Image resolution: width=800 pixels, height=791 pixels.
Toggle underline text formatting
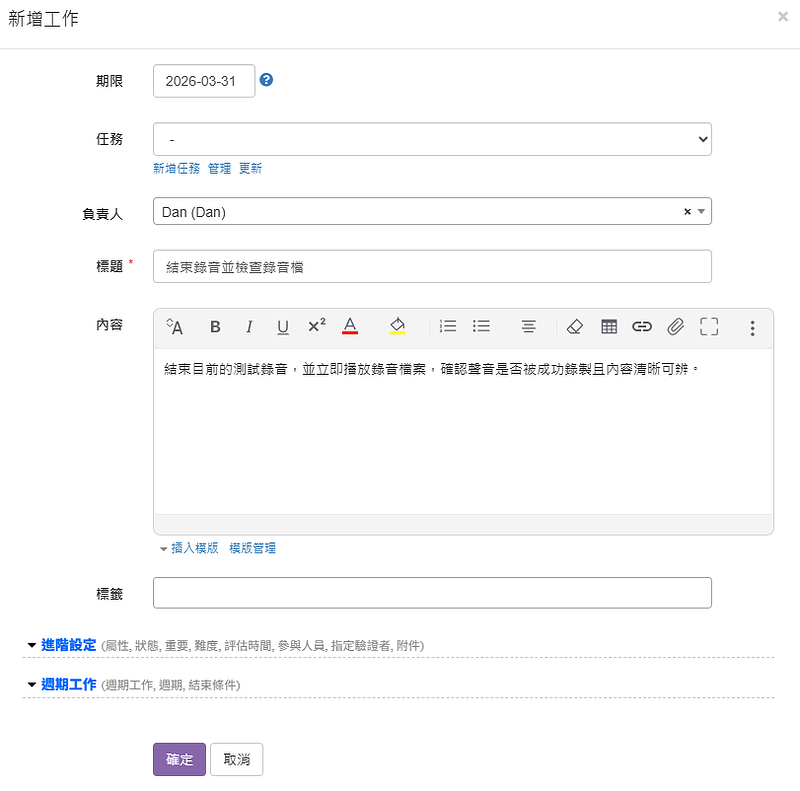(x=283, y=327)
